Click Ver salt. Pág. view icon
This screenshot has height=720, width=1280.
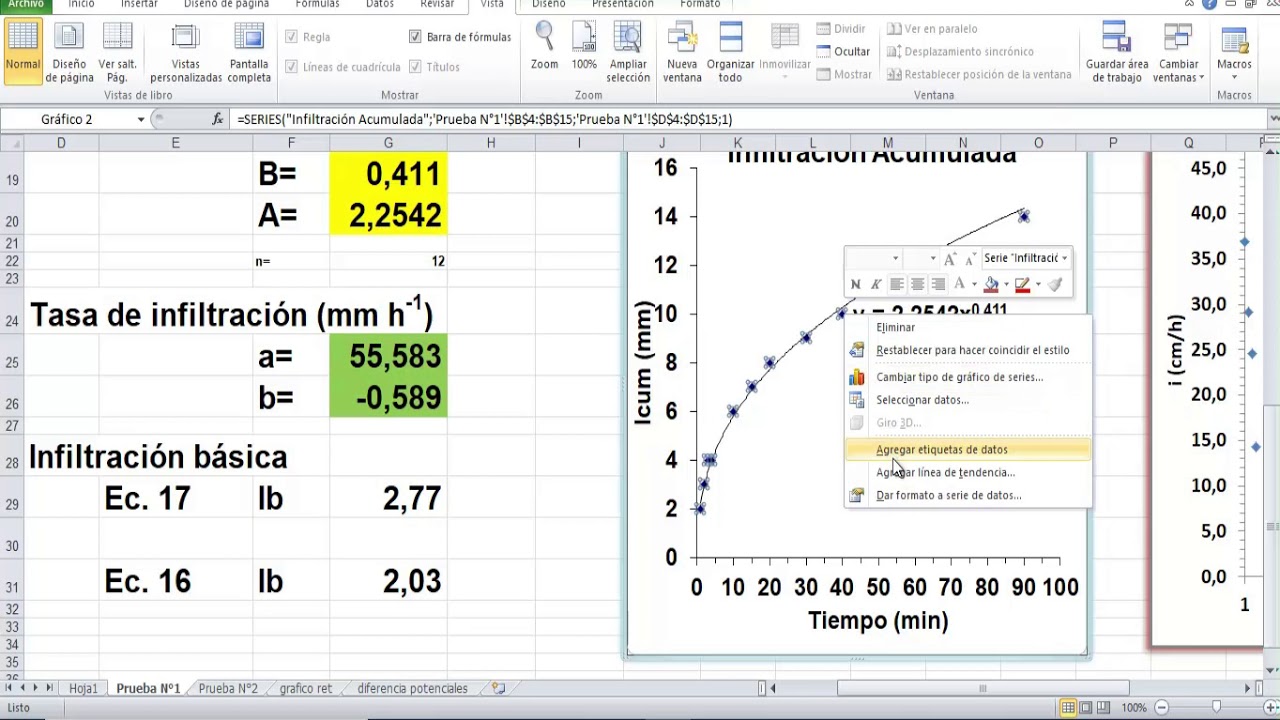117,51
